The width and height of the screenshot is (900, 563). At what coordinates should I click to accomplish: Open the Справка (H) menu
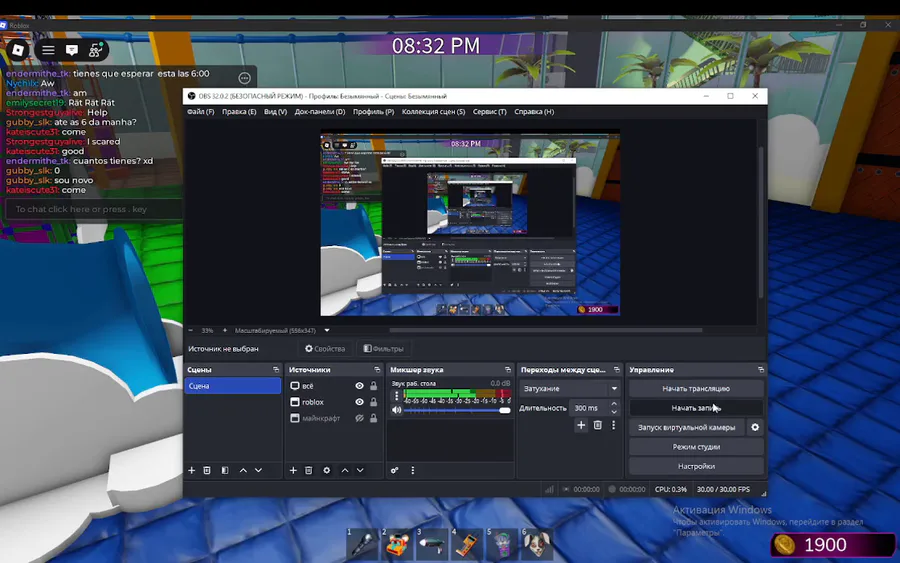[x=534, y=112]
